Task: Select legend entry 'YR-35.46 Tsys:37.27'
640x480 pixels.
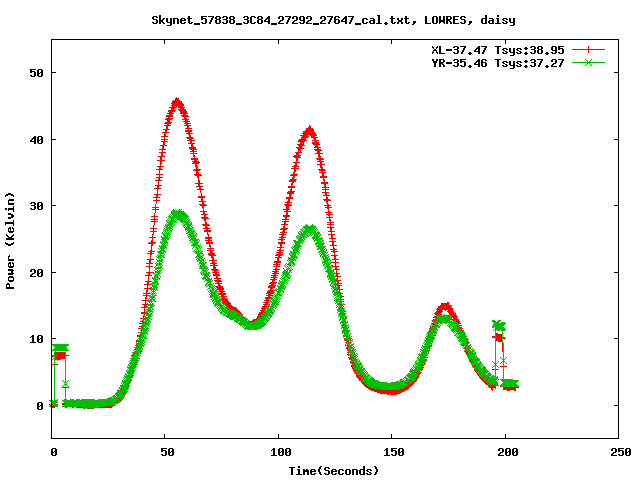Action: 498,63
